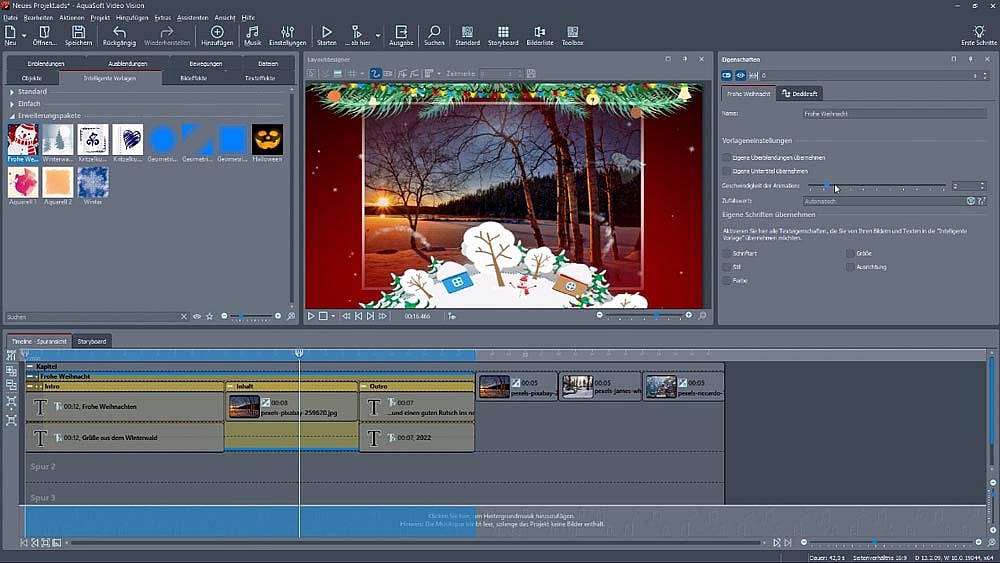Click the Rückgängig undo icon
1000x563 pixels.
119,32
